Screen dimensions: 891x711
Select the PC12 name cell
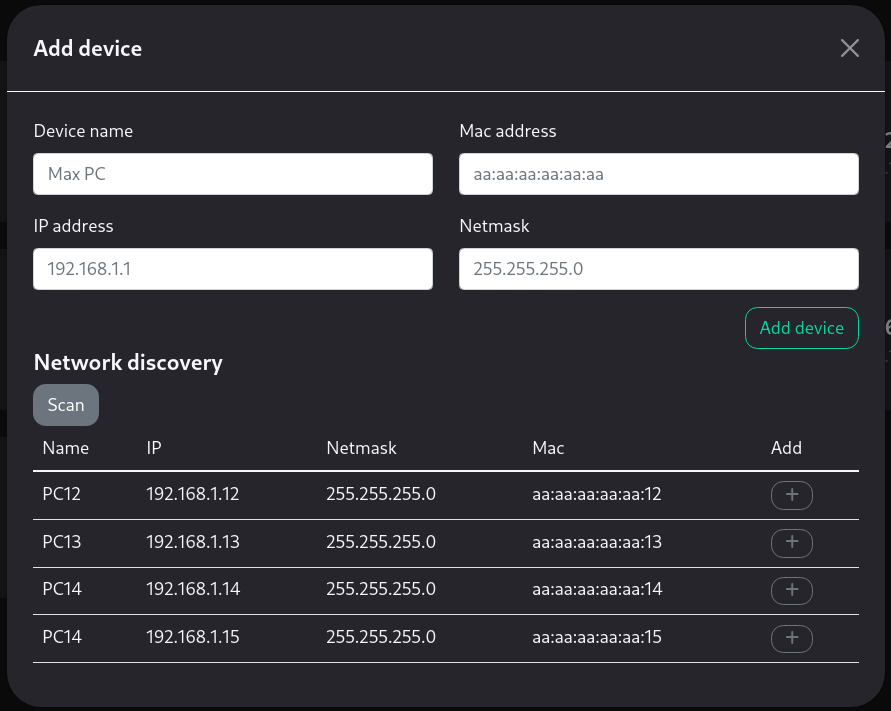click(61, 495)
